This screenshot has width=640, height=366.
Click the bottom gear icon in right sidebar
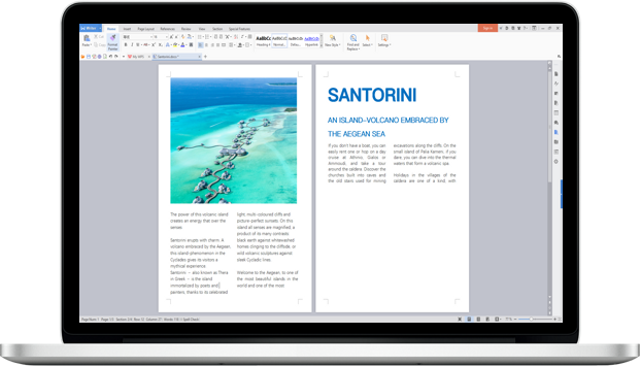[x=556, y=162]
